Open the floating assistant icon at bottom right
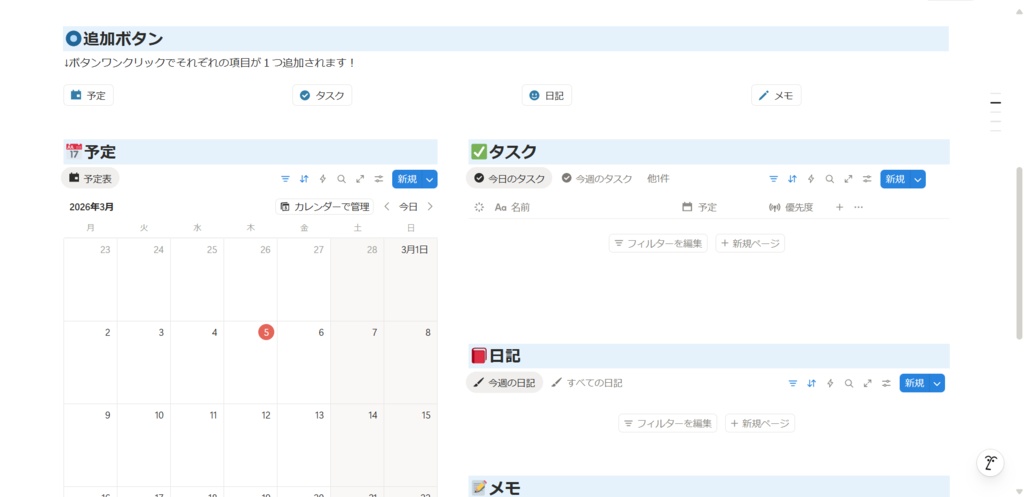 coord(990,463)
